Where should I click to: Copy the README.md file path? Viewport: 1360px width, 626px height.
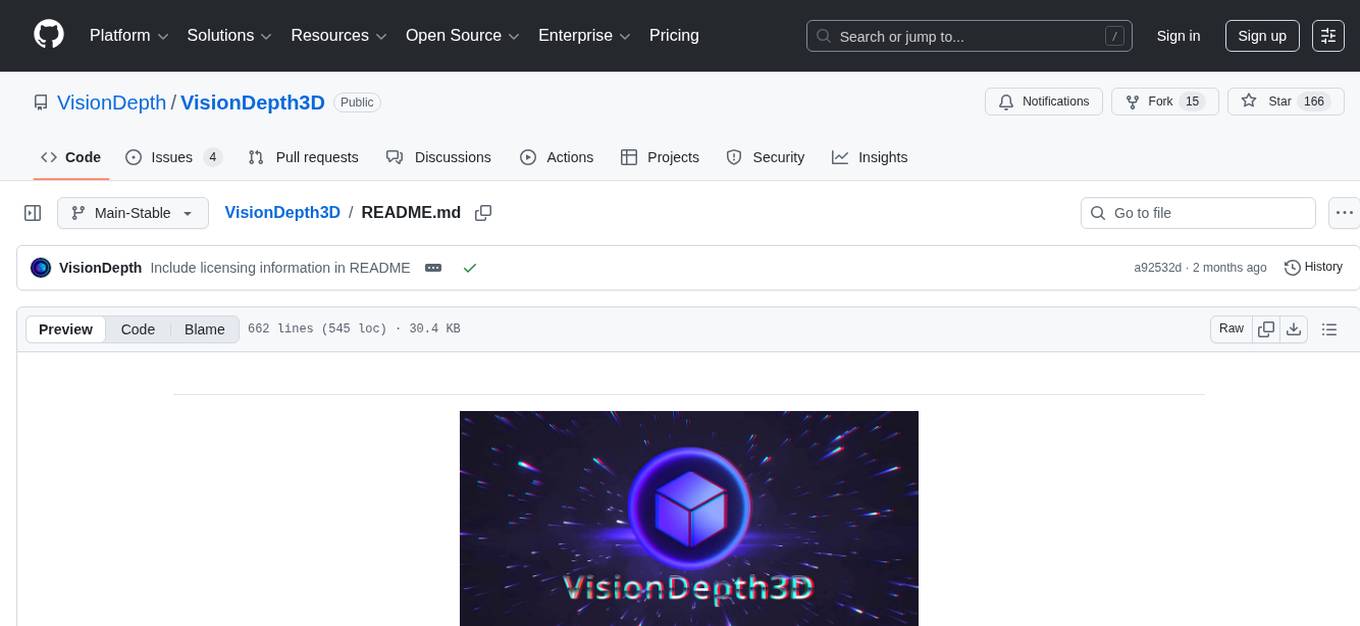[x=483, y=213]
